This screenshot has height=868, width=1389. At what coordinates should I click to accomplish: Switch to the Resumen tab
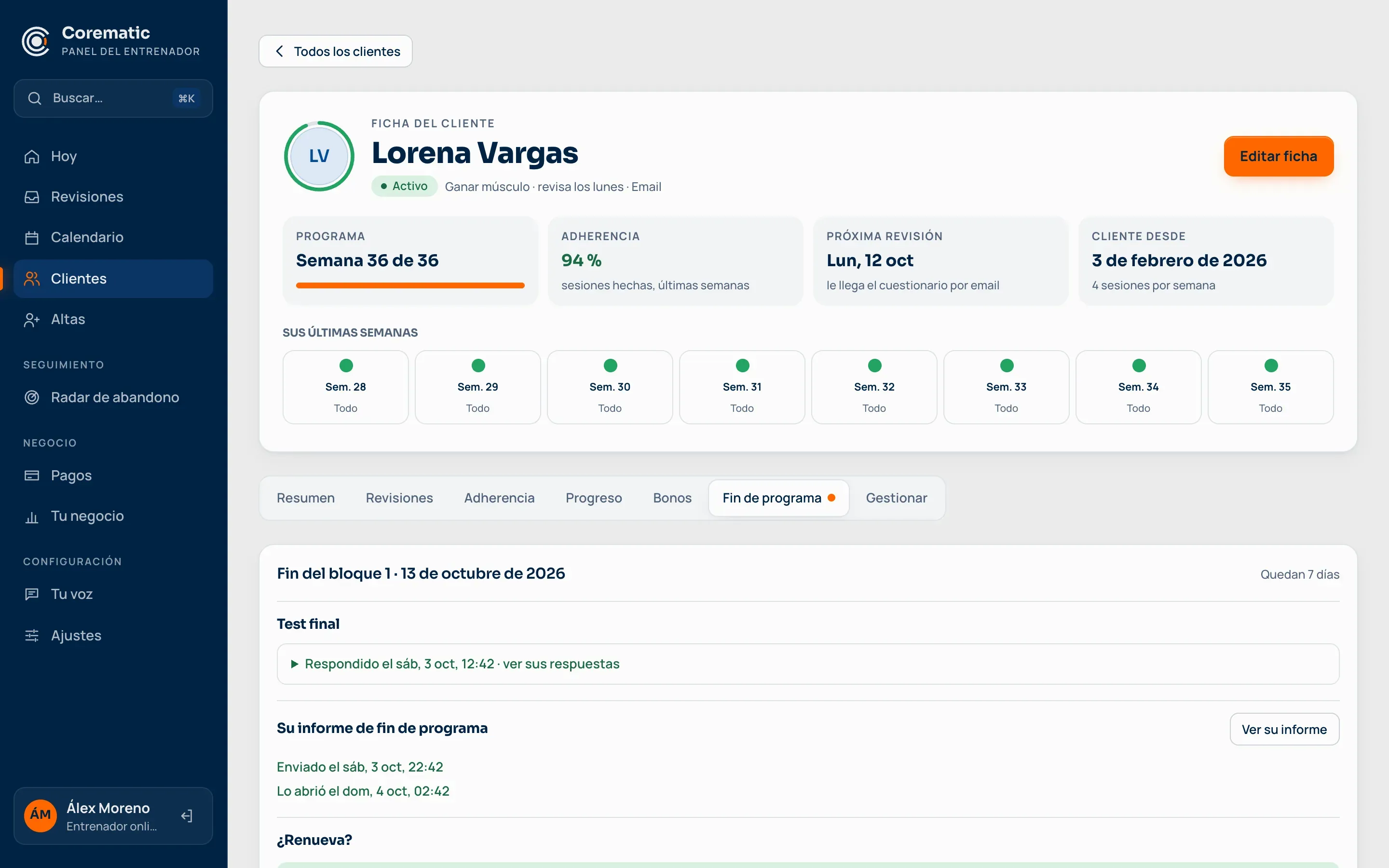click(305, 498)
